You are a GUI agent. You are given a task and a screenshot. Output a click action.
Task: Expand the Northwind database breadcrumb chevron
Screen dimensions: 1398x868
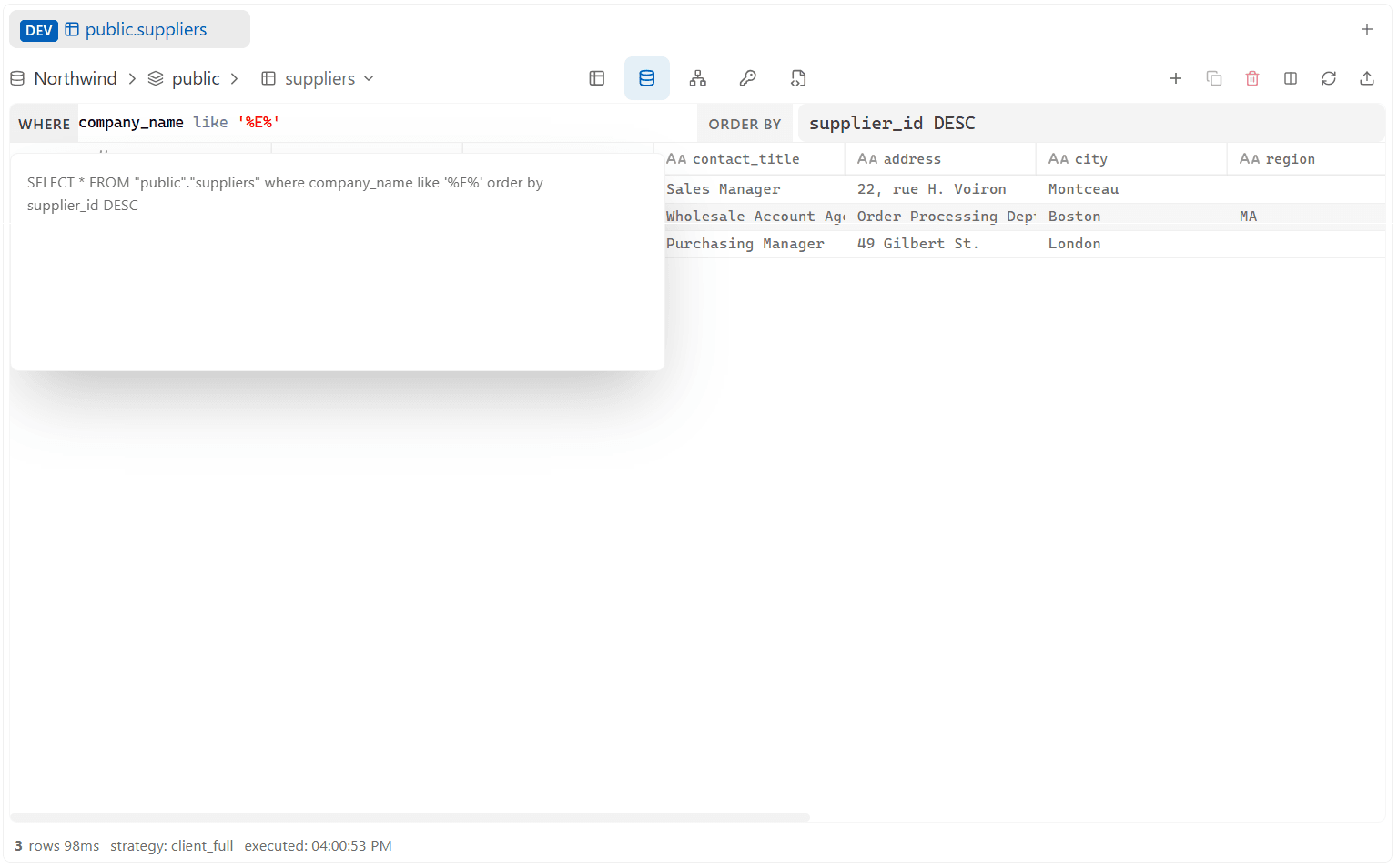tap(132, 78)
